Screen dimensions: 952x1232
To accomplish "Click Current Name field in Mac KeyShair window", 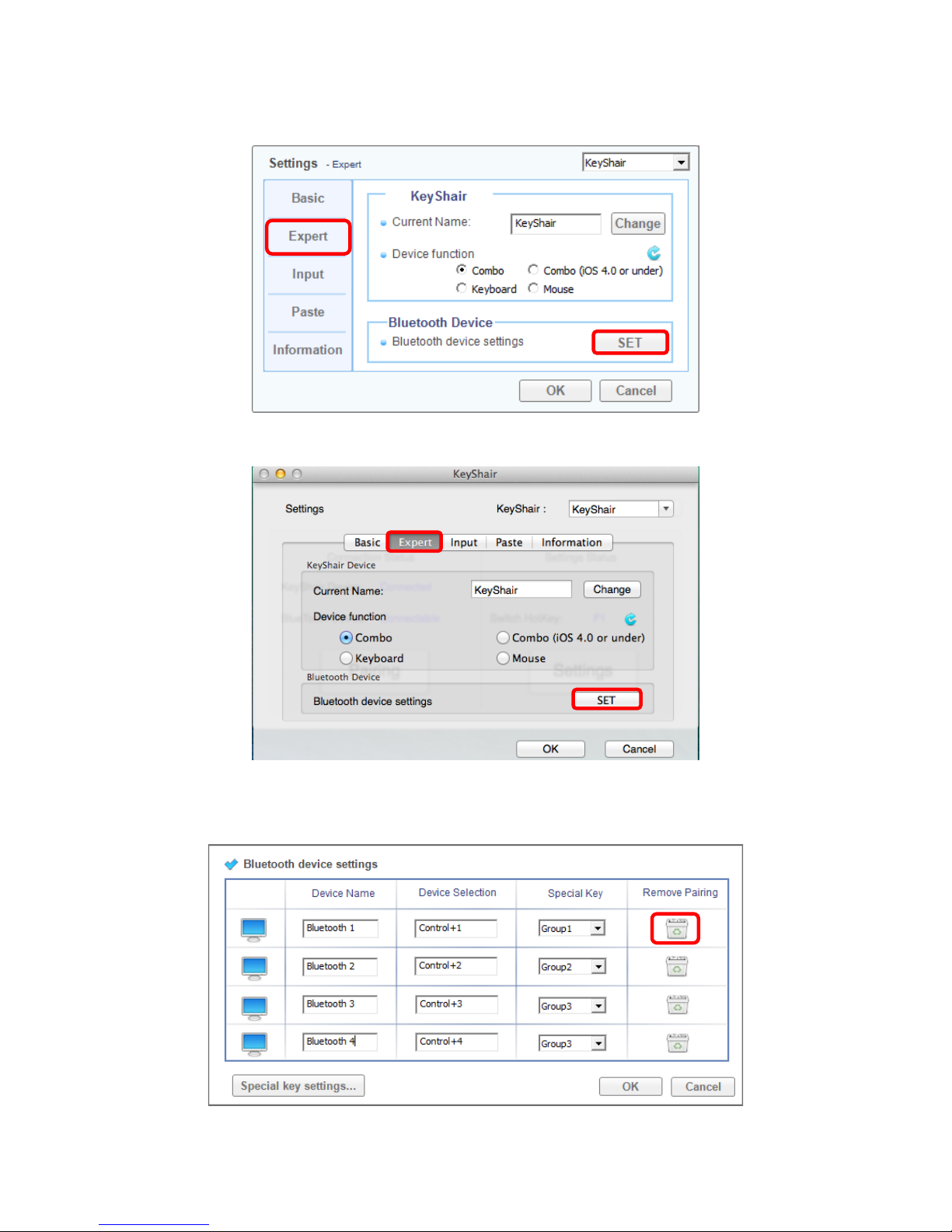I will 521,590.
